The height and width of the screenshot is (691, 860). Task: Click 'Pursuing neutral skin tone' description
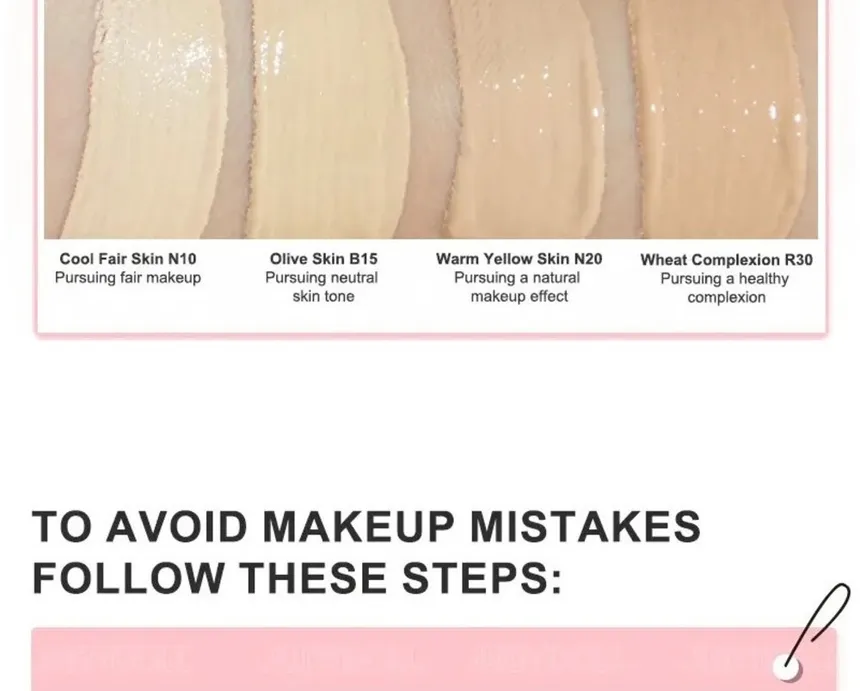(x=322, y=287)
